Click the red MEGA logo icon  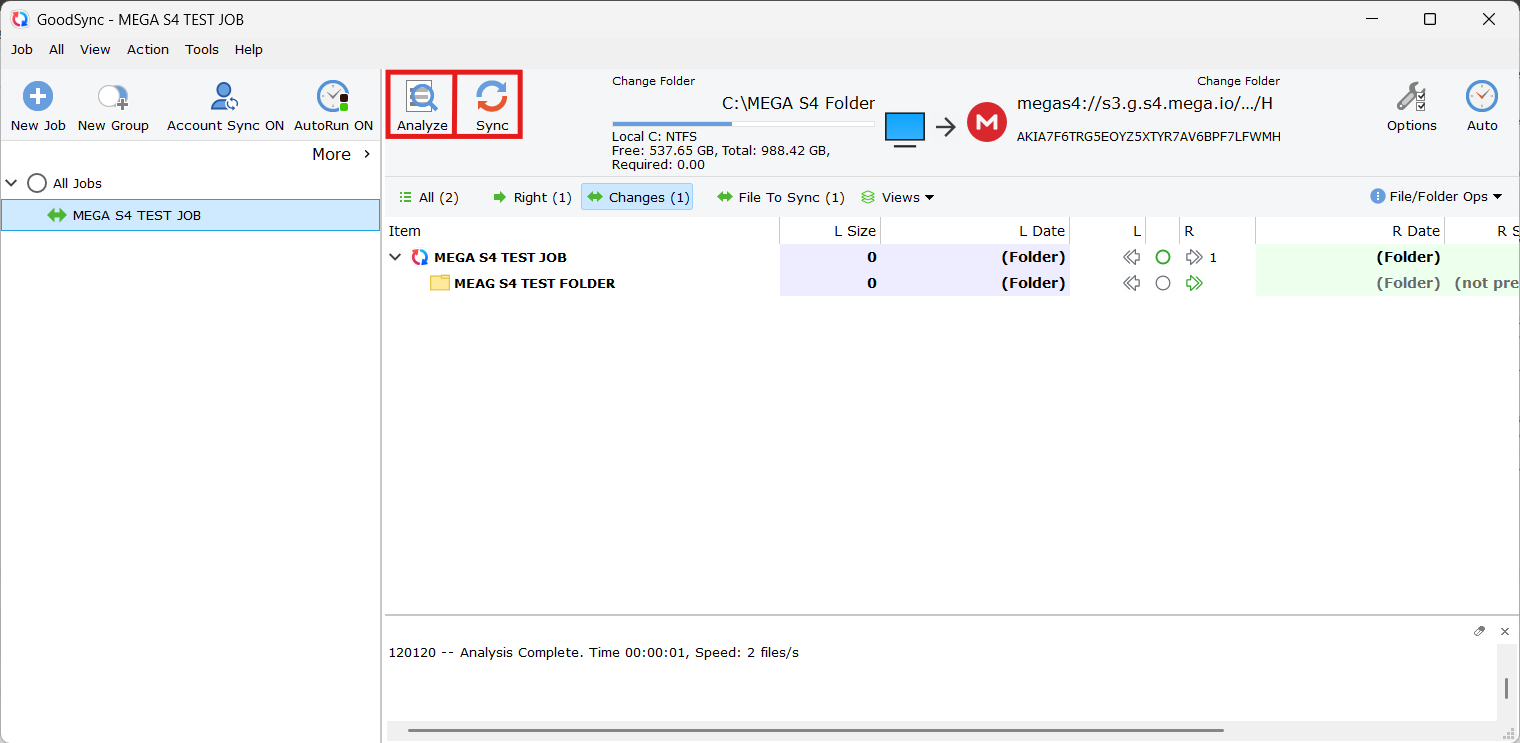point(987,122)
